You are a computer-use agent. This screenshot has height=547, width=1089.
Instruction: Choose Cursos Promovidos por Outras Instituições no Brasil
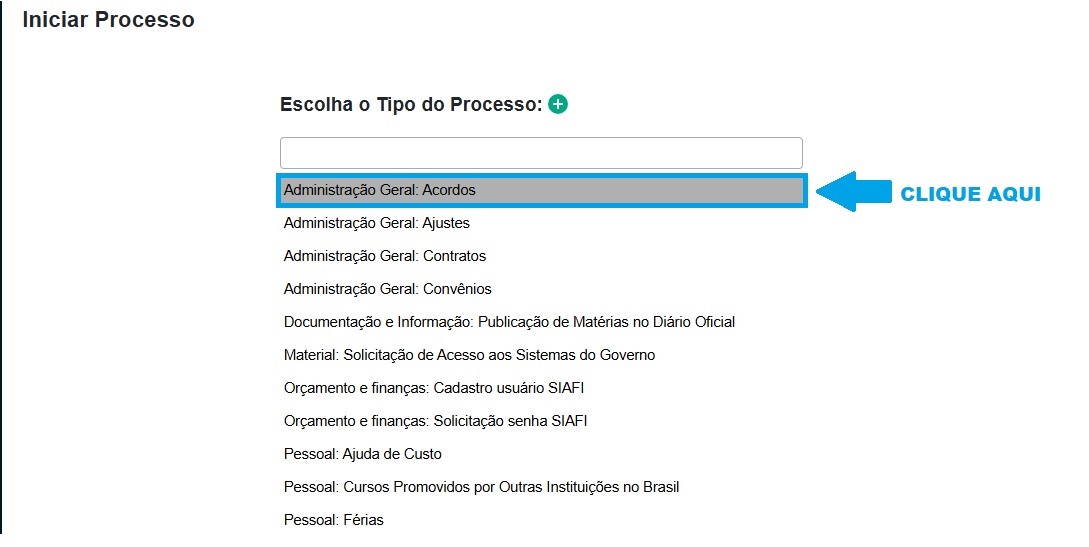tap(481, 487)
